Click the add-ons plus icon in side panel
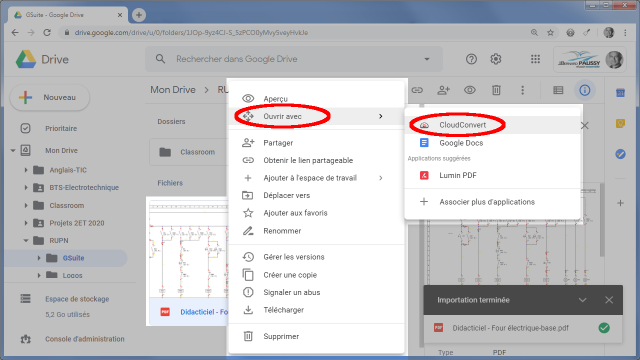Image resolution: width=640 pixels, height=360 pixels. [x=620, y=203]
